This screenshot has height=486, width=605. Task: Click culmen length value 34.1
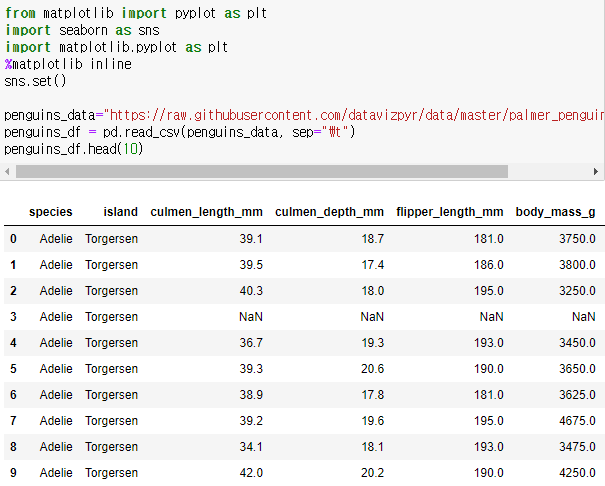[x=251, y=447]
